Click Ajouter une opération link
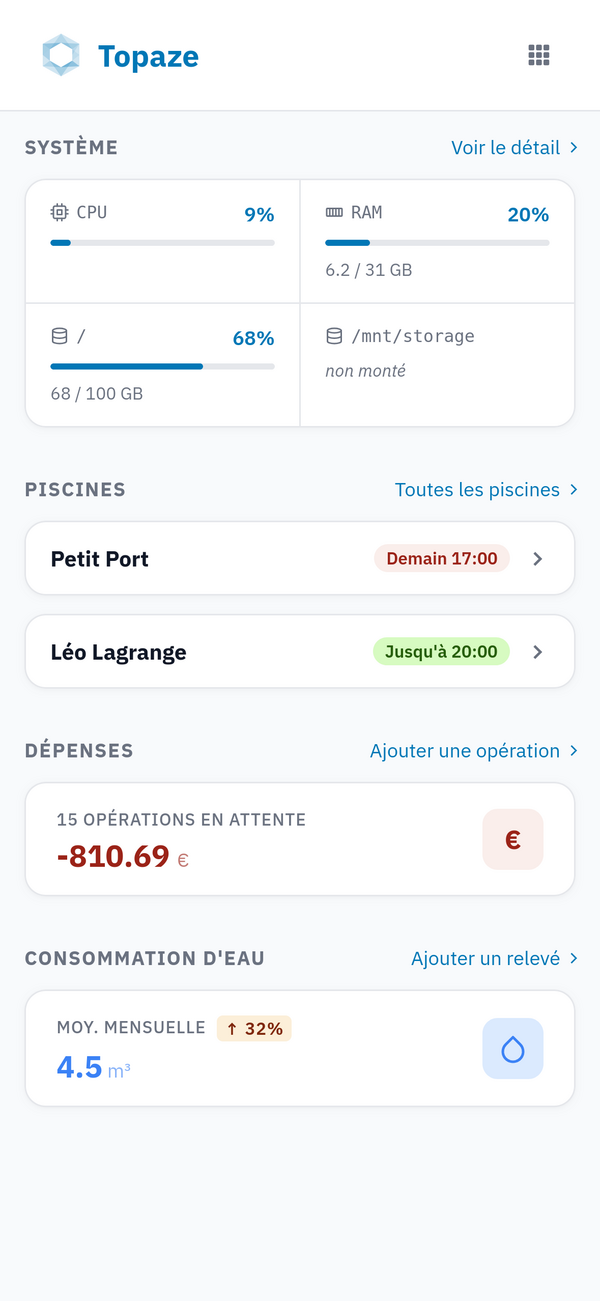 [x=465, y=751]
